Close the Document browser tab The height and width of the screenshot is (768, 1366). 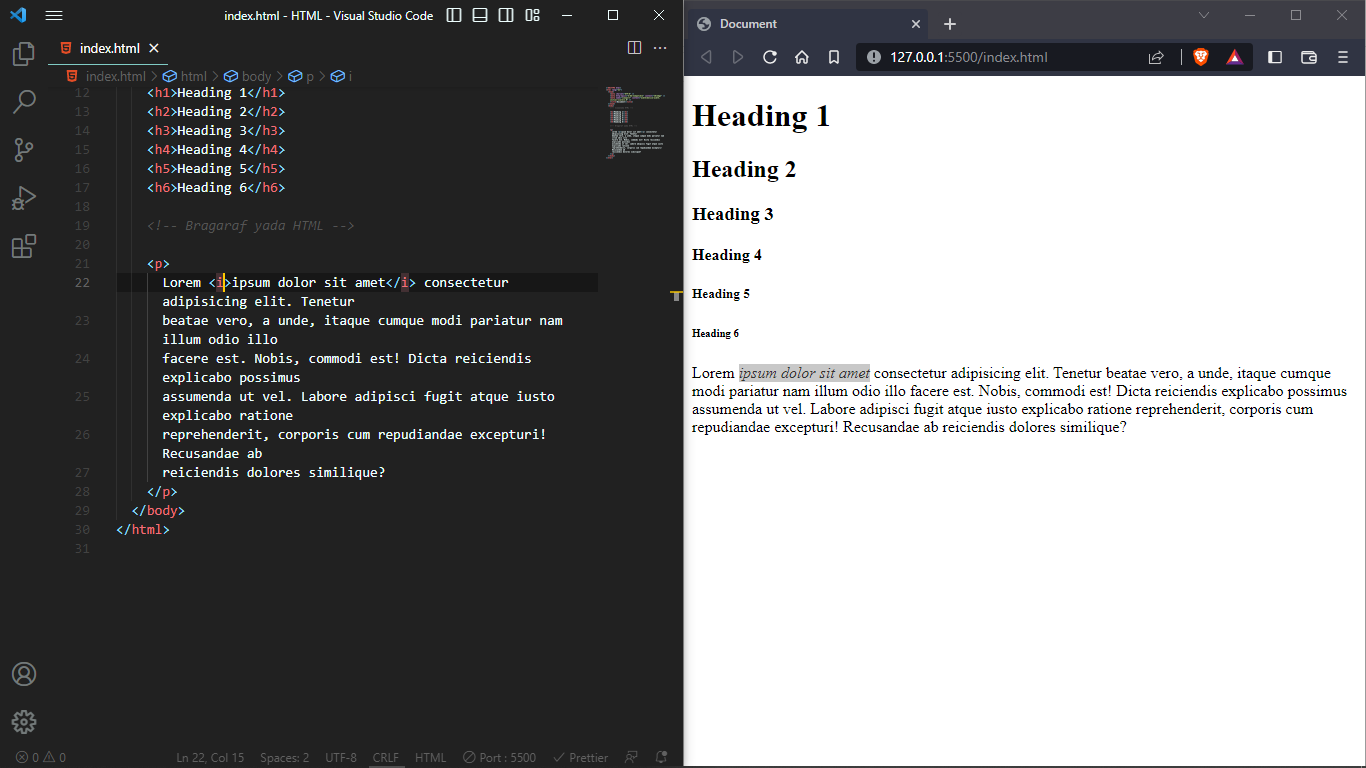[x=915, y=24]
